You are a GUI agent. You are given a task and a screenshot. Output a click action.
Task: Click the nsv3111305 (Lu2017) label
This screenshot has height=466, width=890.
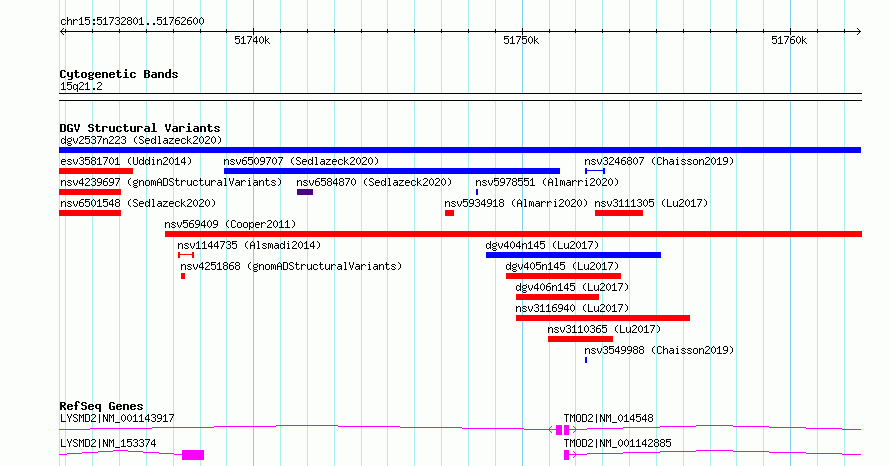(x=651, y=203)
